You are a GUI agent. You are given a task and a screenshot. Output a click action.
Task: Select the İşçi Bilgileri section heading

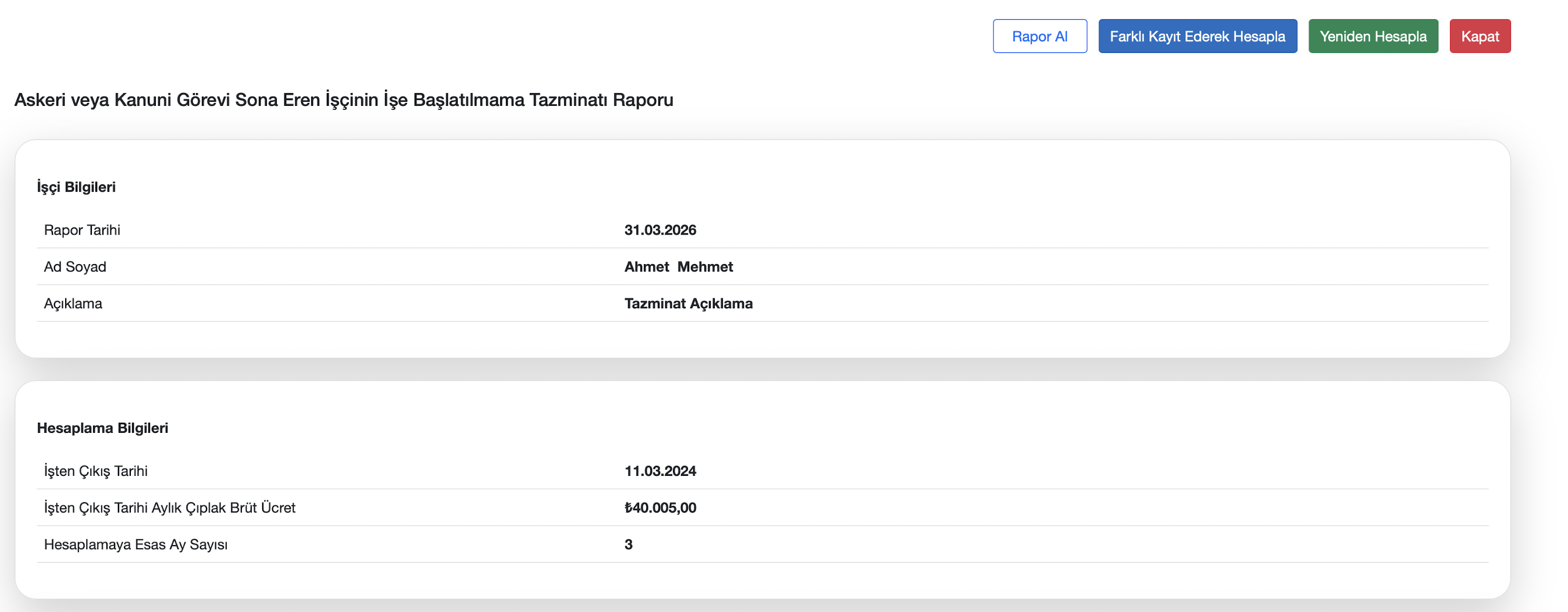[76, 187]
